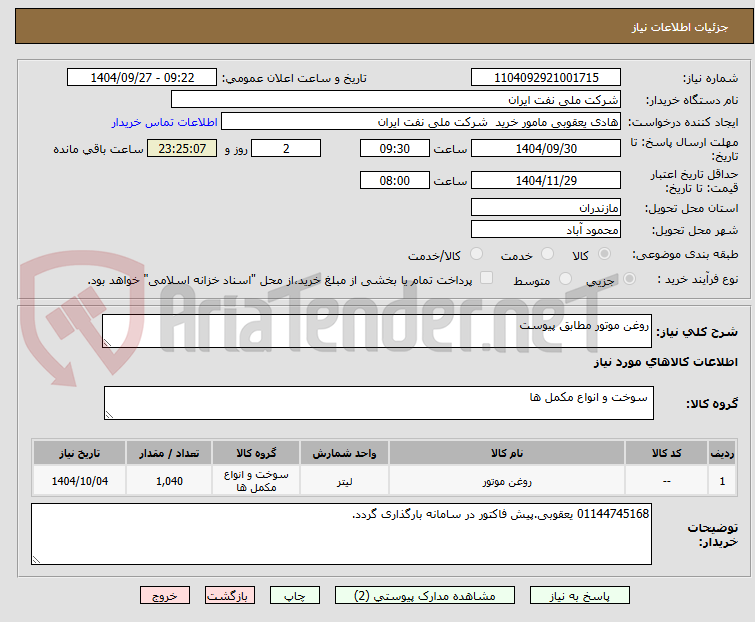755x622 pixels.
Task: Click the چاپ print button
Action: click(x=295, y=596)
